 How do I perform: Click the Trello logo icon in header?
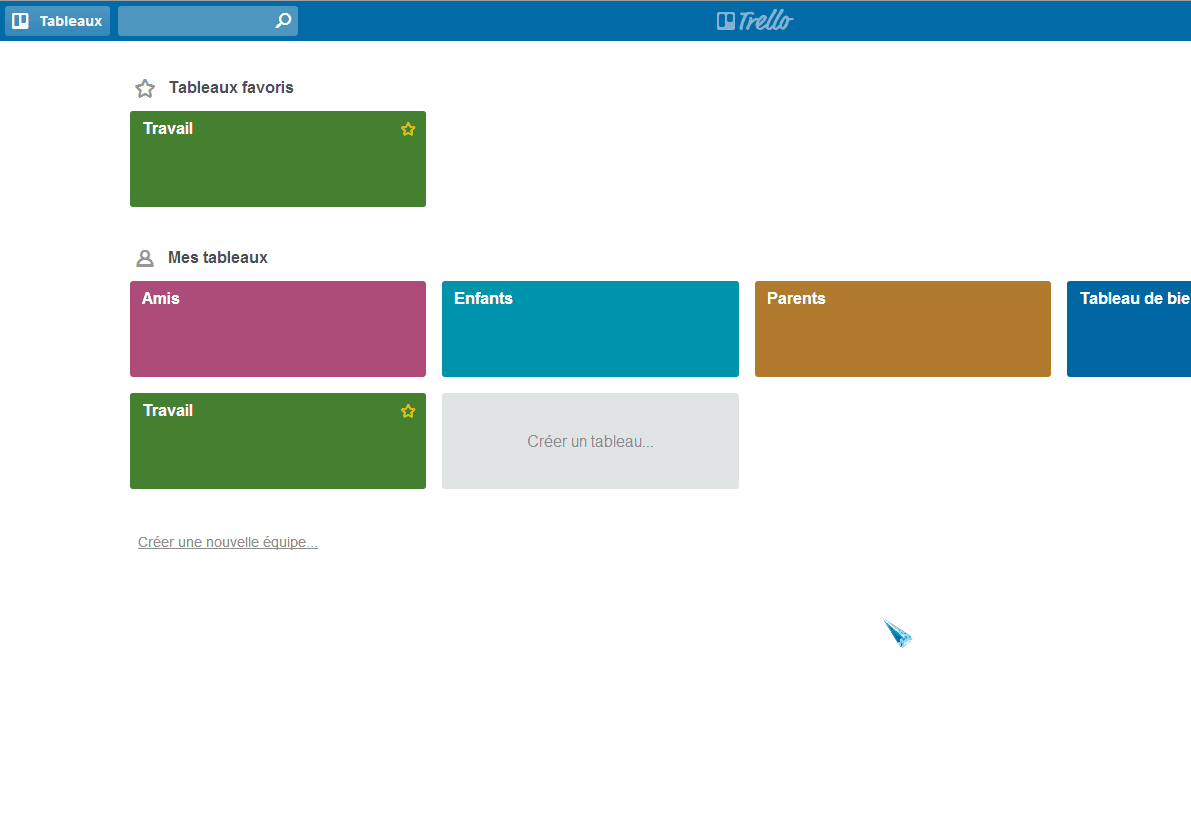tap(726, 21)
